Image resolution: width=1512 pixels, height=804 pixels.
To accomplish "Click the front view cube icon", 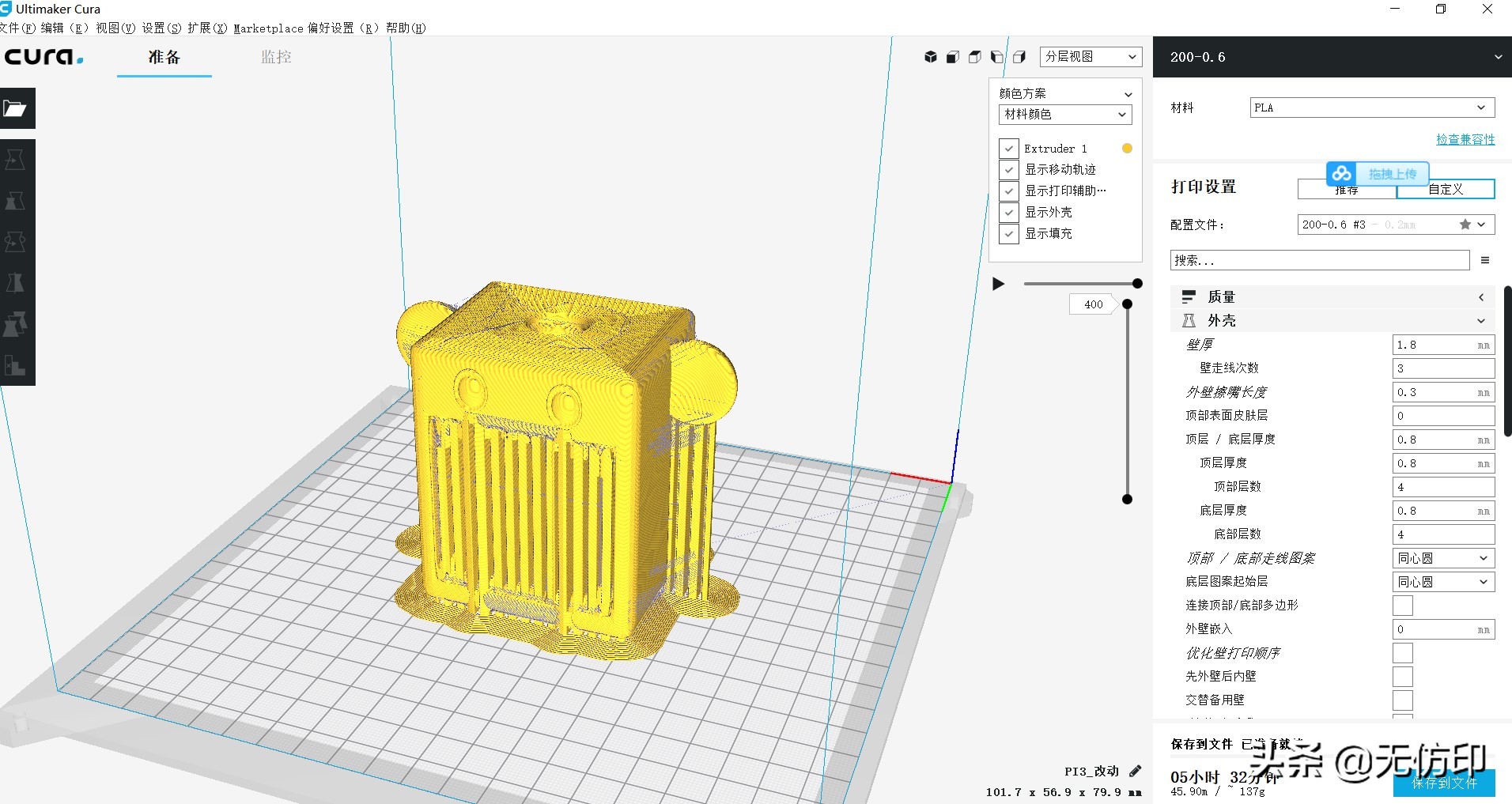I will point(953,57).
